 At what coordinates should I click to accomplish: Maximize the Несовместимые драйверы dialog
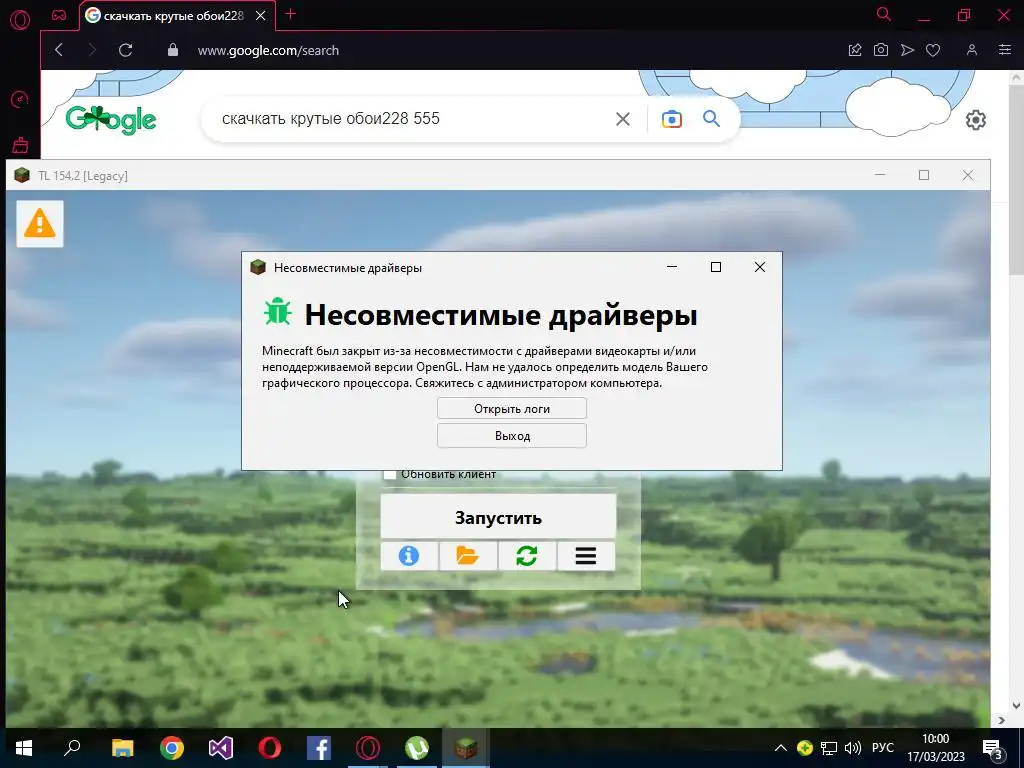coord(716,267)
